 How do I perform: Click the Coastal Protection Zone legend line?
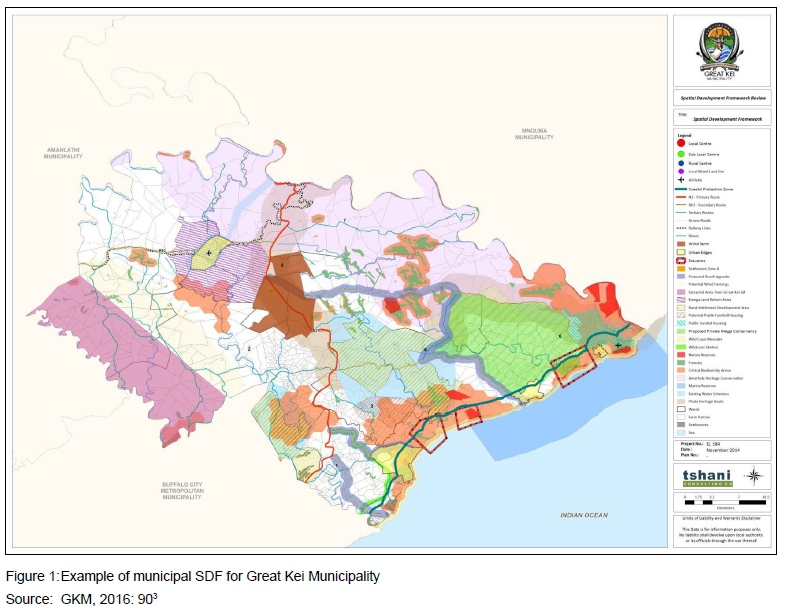tap(683, 191)
